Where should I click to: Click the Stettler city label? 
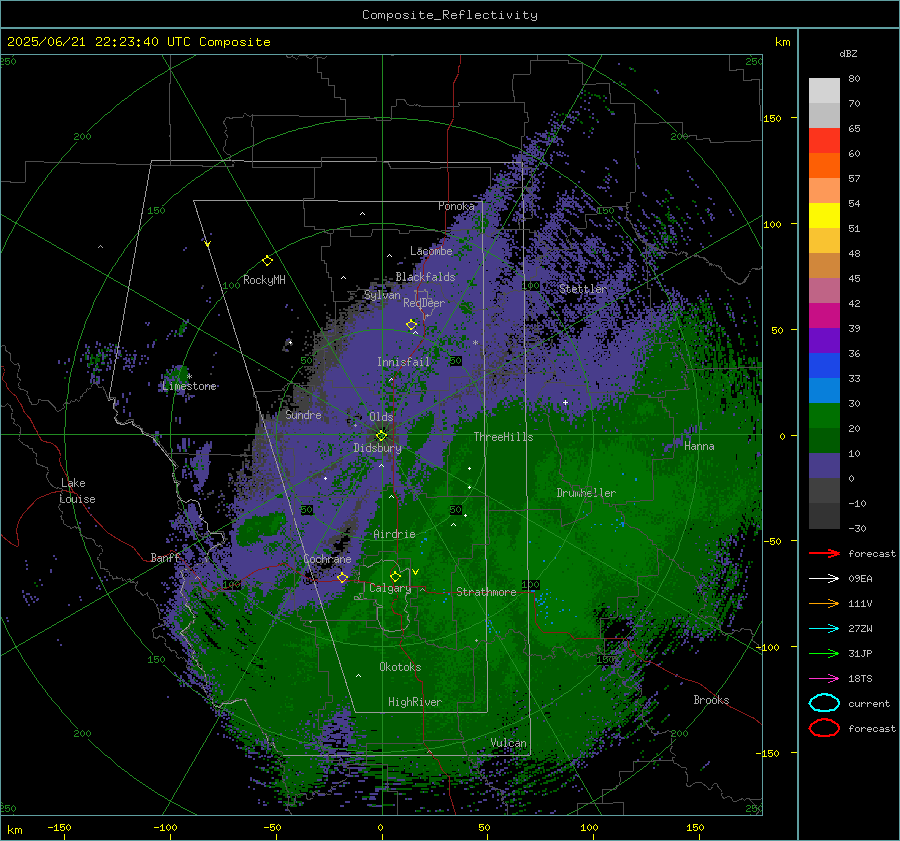(x=583, y=289)
